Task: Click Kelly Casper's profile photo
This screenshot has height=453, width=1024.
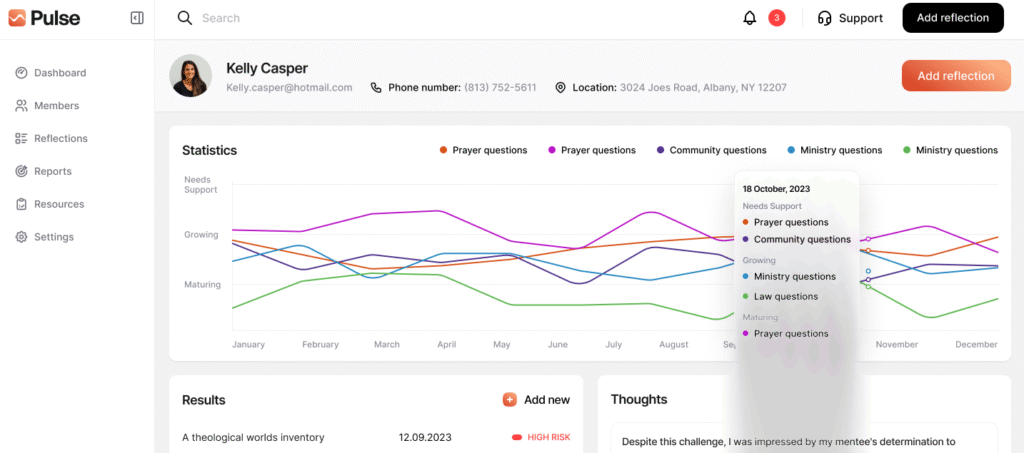Action: (x=190, y=76)
